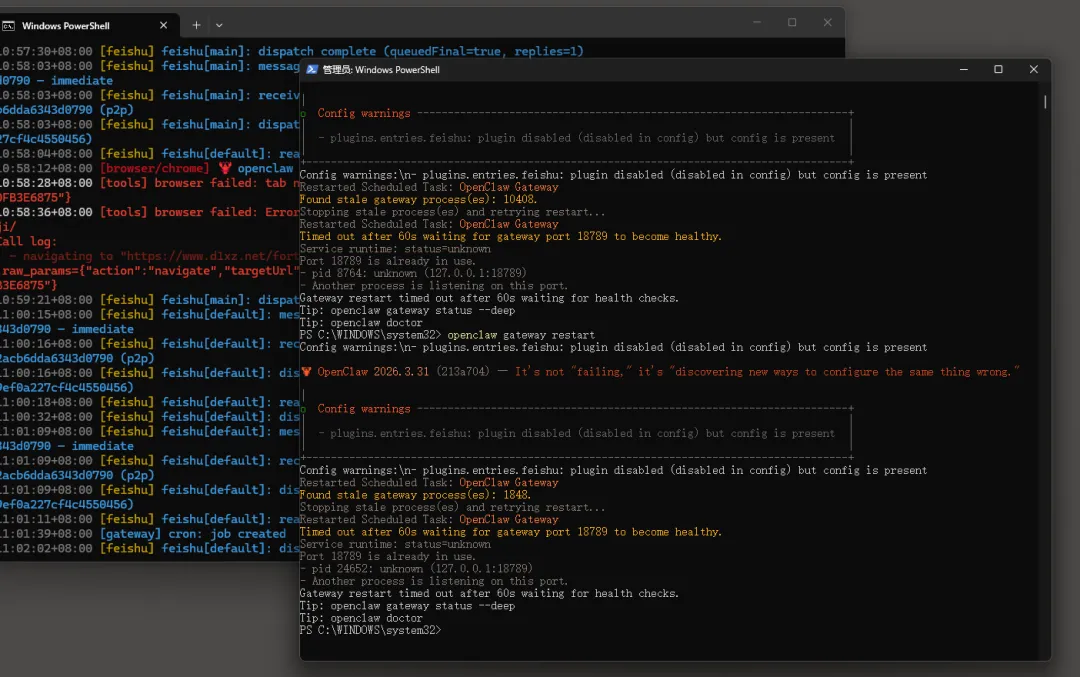Click the PowerShell icon in admin window title
This screenshot has height=677, width=1080.
pos(312,70)
